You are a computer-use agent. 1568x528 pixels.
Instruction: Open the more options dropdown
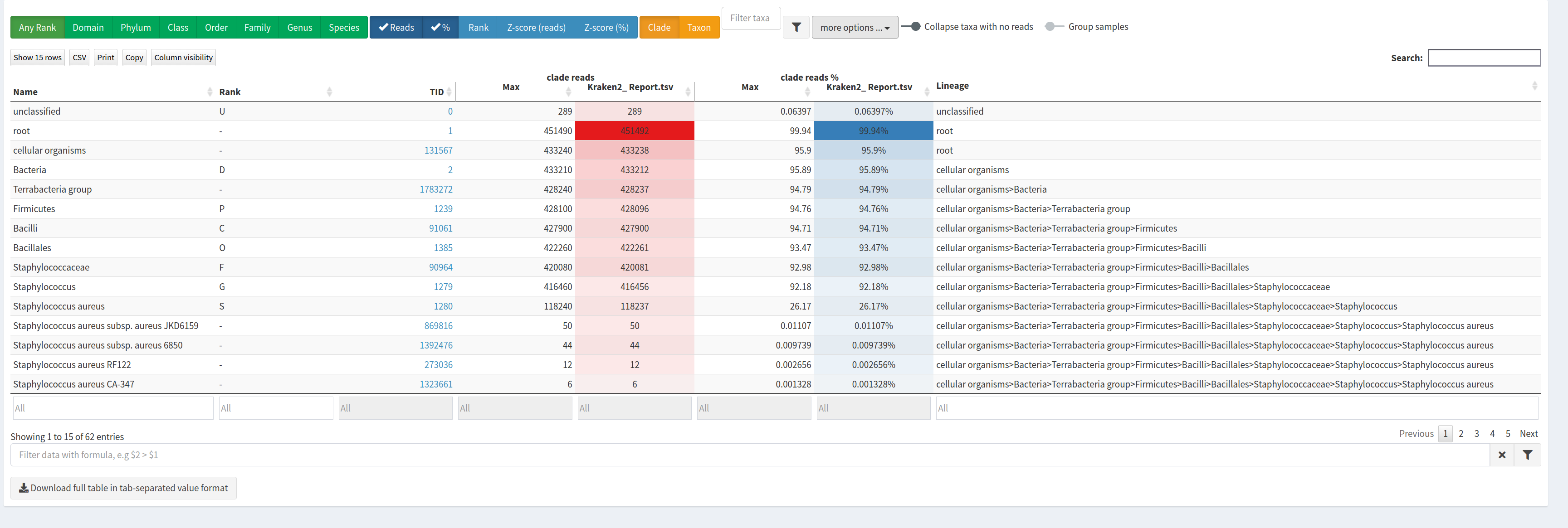(x=854, y=27)
